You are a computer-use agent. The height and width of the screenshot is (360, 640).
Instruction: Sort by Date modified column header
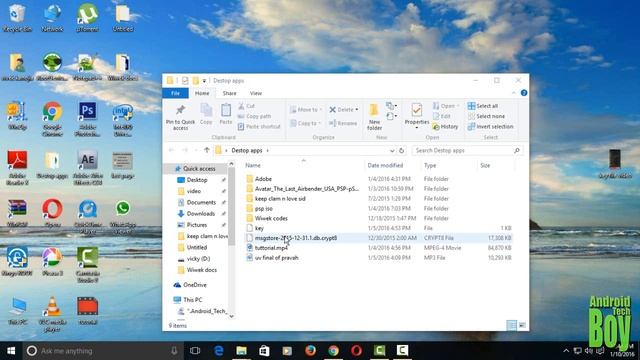(385, 165)
